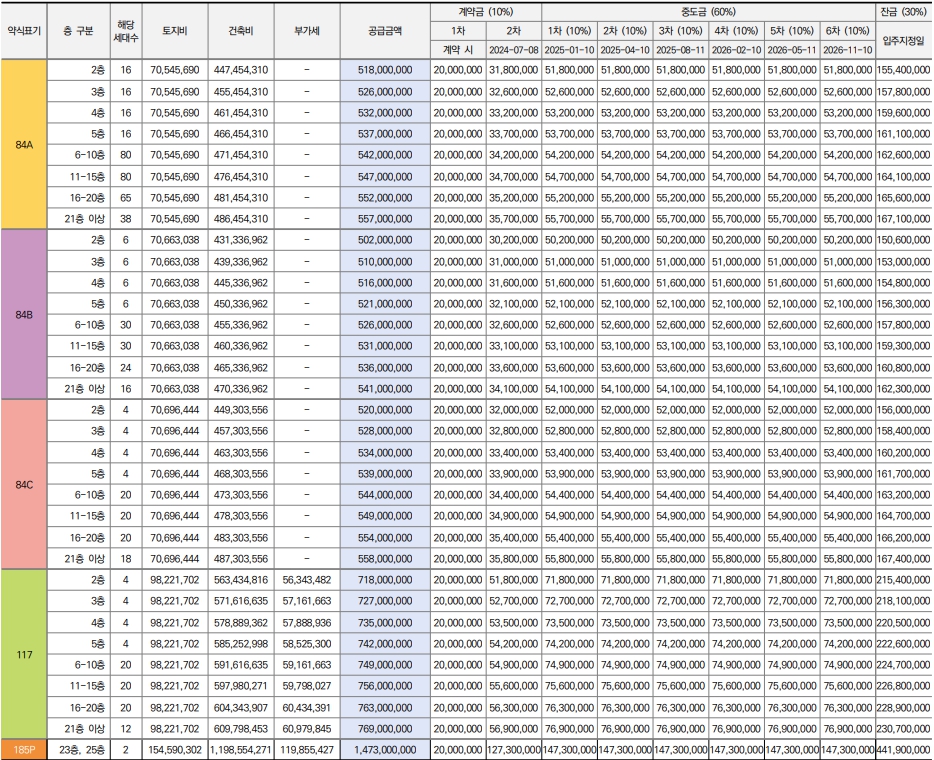This screenshot has width=934, height=760.
Task: Click VAT value 119,855,427
Action: click(x=307, y=750)
